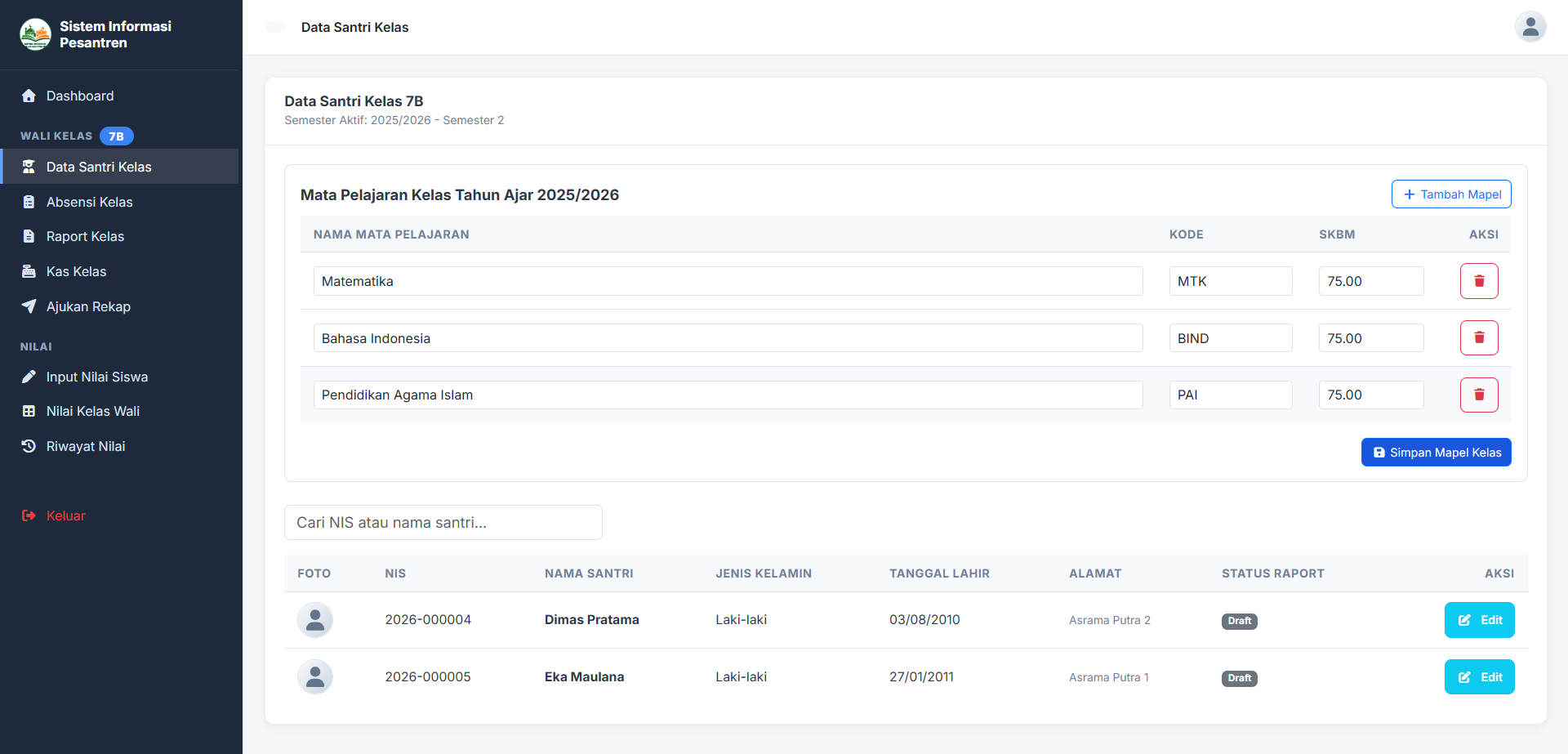Click the Semester Aktif 2025/2026 subtitle

pyautogui.click(x=394, y=120)
